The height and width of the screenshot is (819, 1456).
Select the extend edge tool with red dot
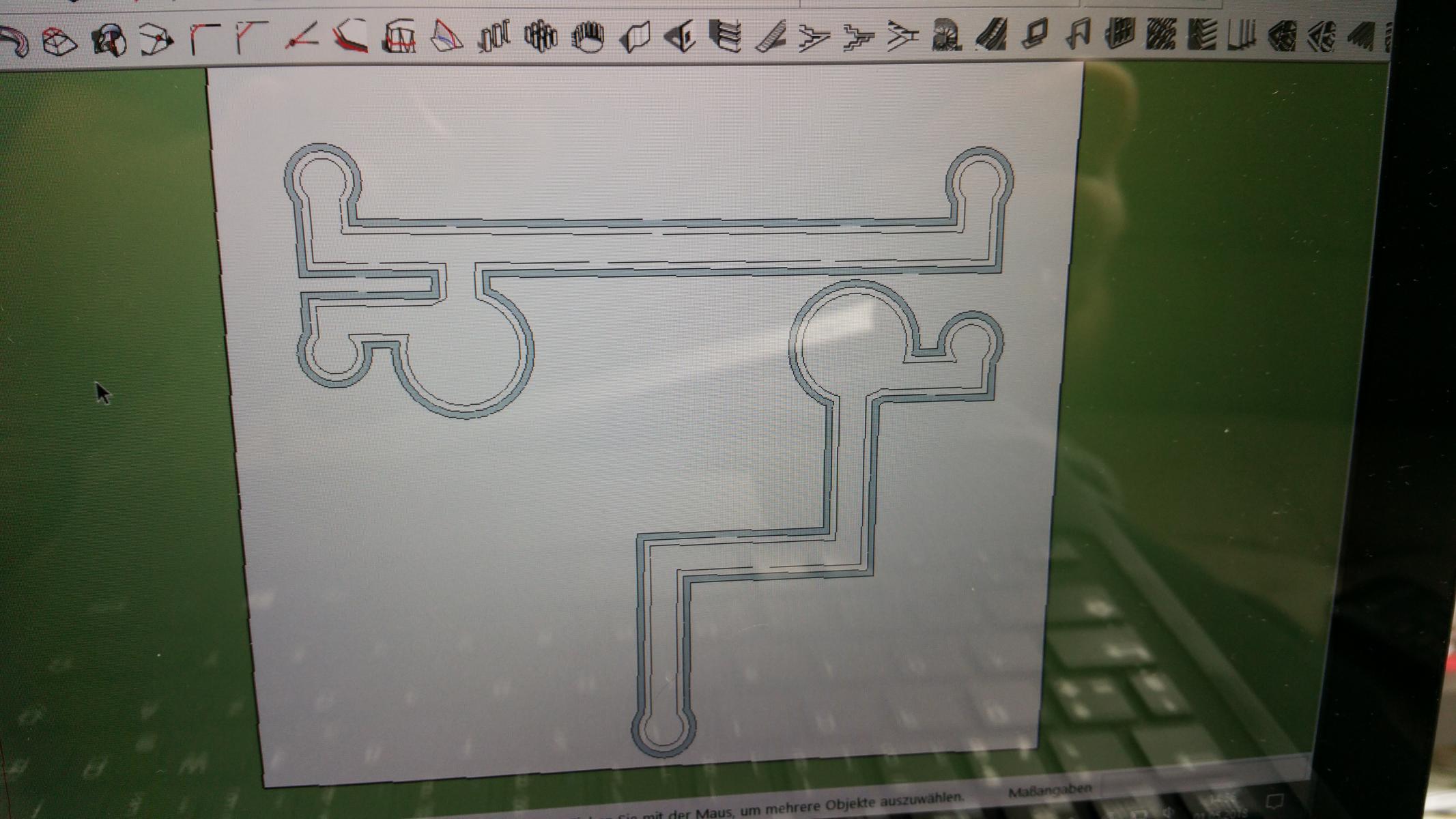point(302,36)
